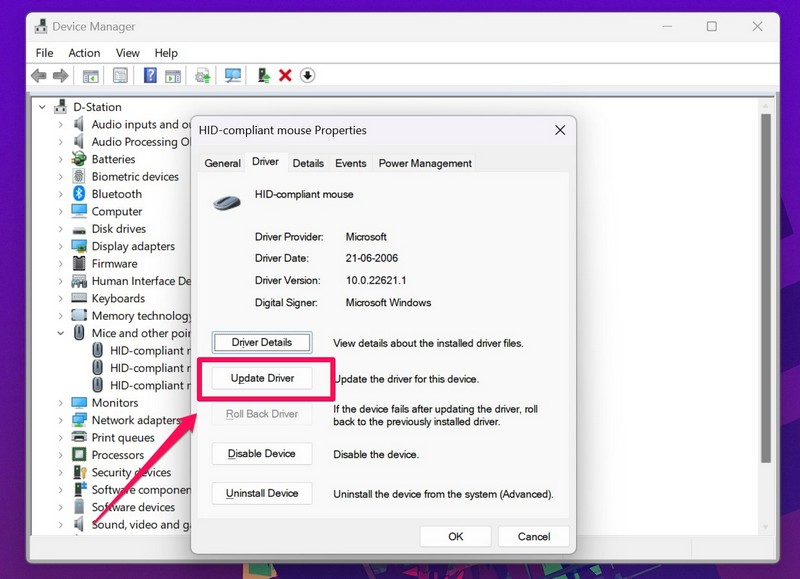The height and width of the screenshot is (579, 800).
Task: Switch to the Power Management tab
Action: pyautogui.click(x=424, y=163)
